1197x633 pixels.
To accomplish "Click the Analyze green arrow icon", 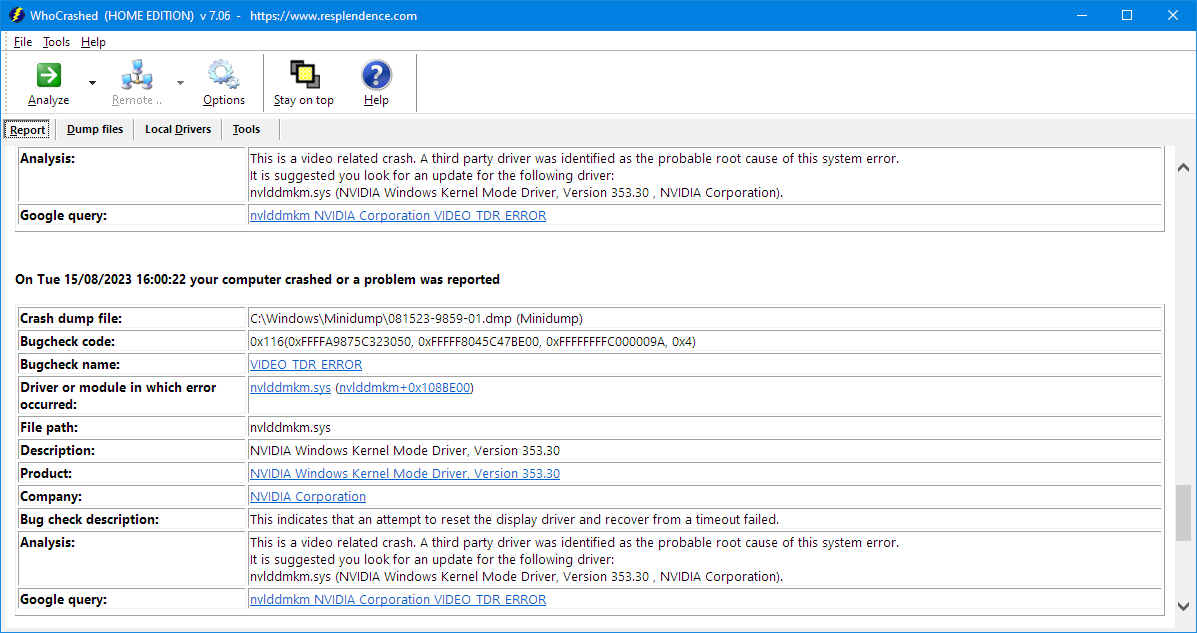I will pyautogui.click(x=49, y=75).
